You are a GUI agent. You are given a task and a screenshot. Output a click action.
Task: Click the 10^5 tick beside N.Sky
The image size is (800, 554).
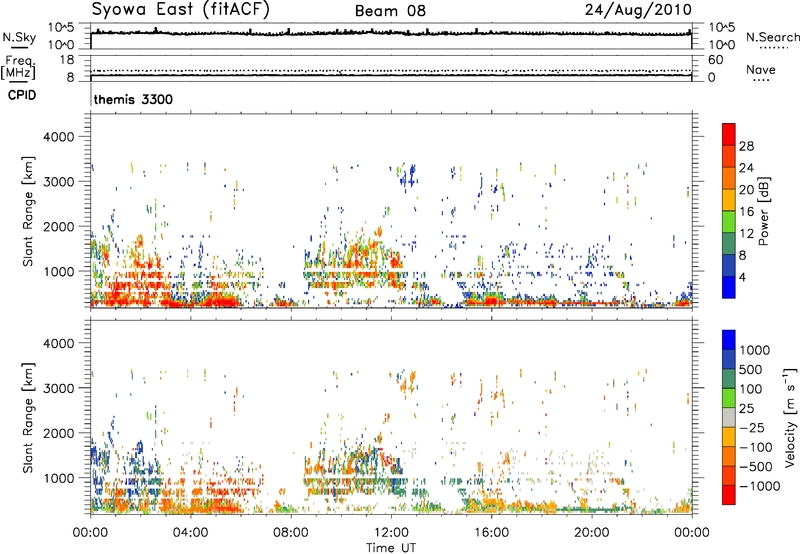coord(61,28)
